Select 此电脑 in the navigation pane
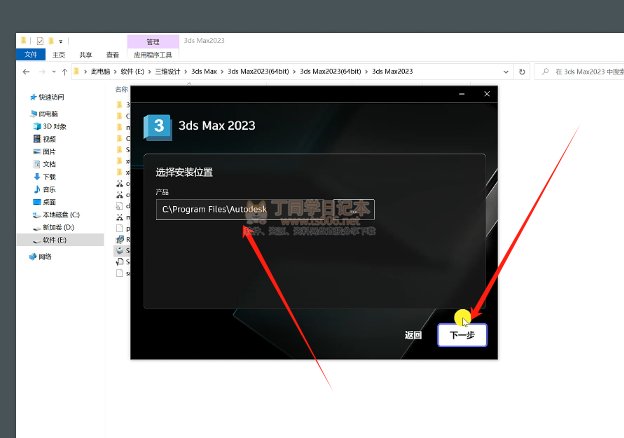Viewport: 624px width, 438px height. tap(48, 114)
